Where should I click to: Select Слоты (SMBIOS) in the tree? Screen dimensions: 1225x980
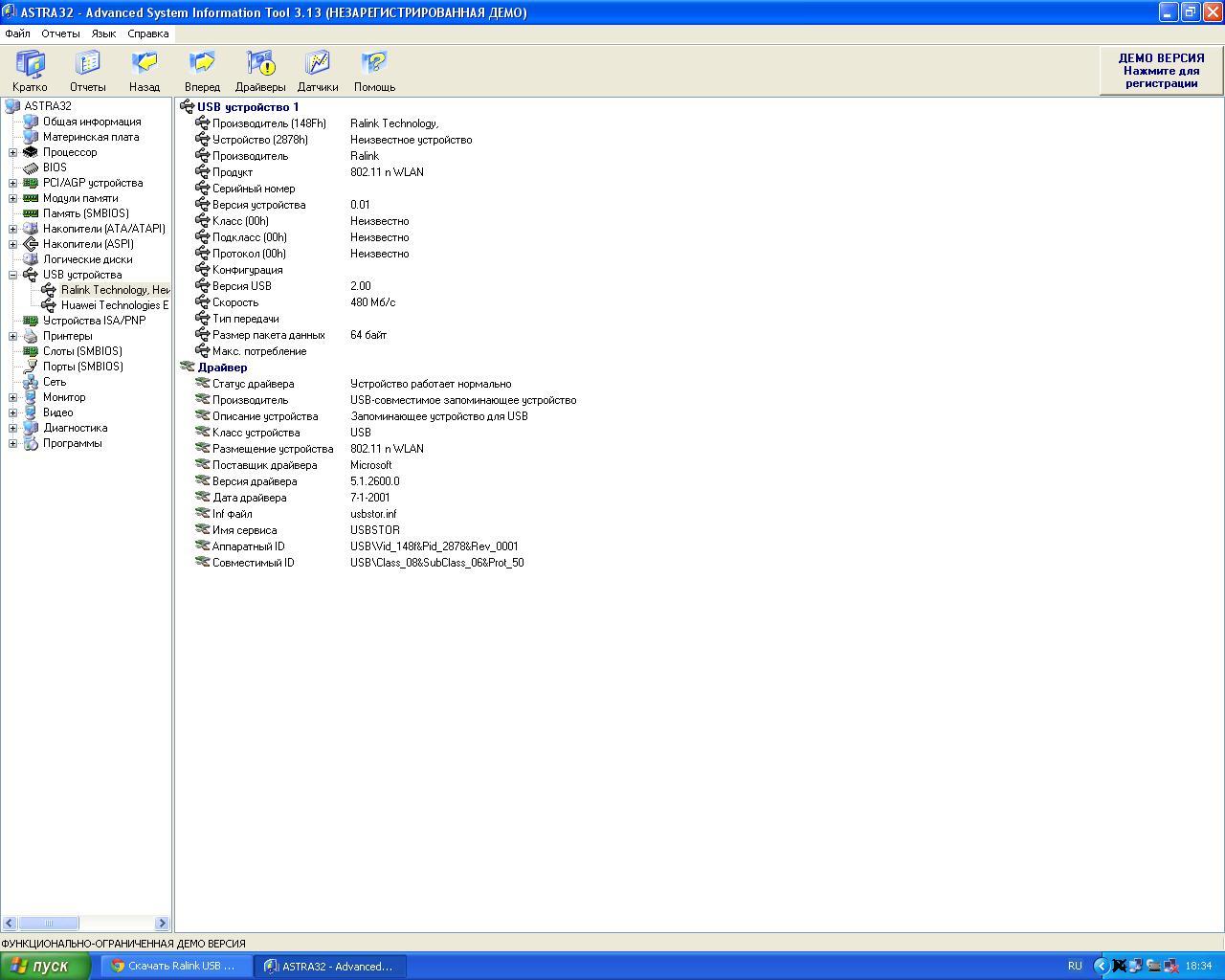tap(82, 351)
